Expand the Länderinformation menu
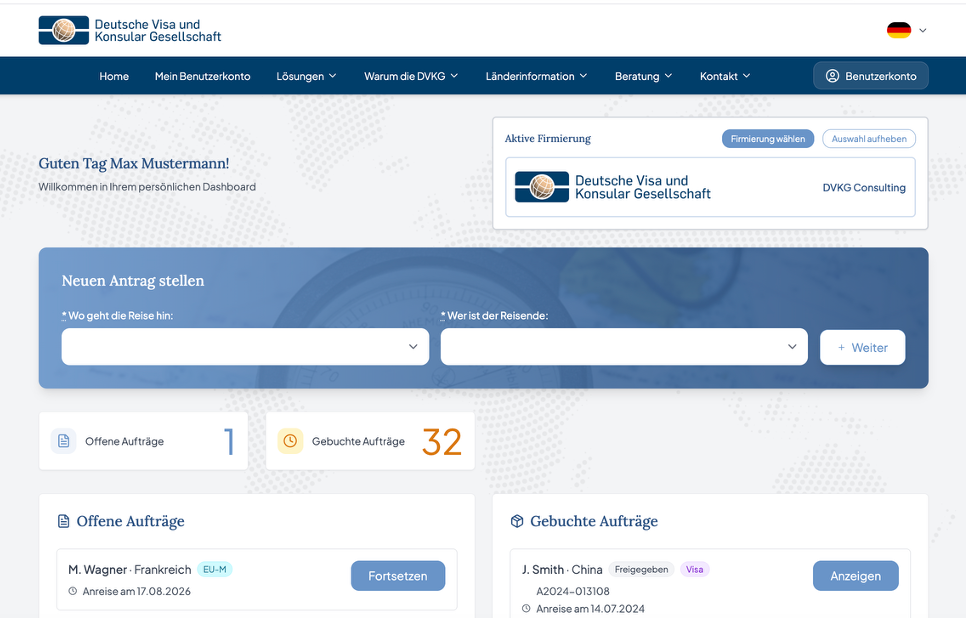Image resolution: width=966 pixels, height=618 pixels. (536, 76)
